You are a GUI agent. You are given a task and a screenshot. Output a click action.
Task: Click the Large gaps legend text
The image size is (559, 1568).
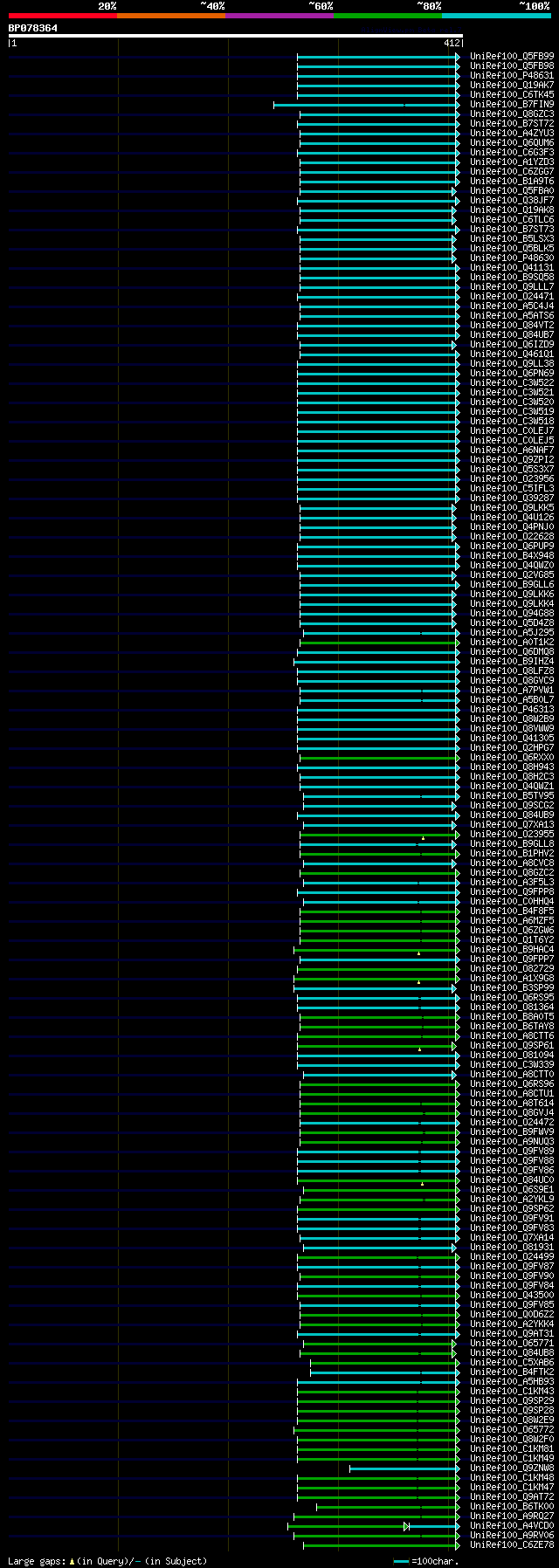(107, 1561)
